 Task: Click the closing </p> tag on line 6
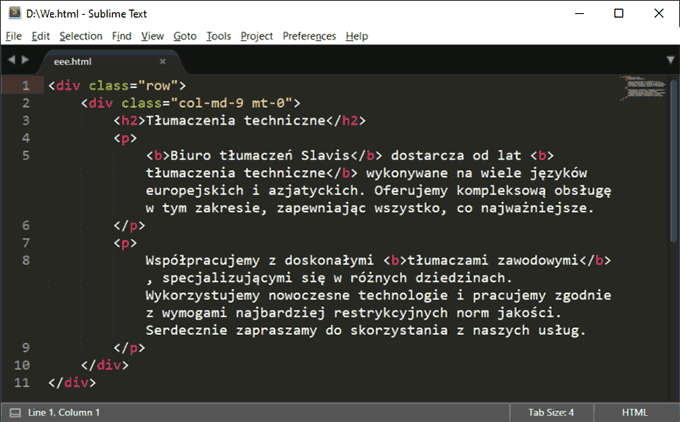129,226
